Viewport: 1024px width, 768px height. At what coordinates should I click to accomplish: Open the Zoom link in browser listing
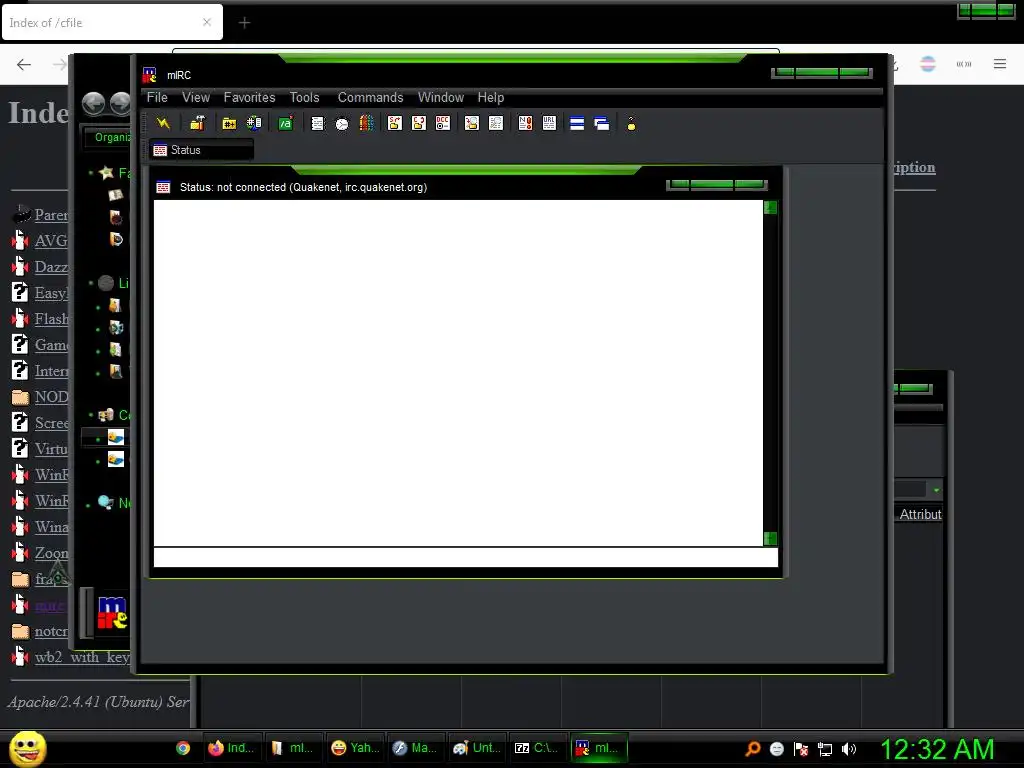(51, 553)
